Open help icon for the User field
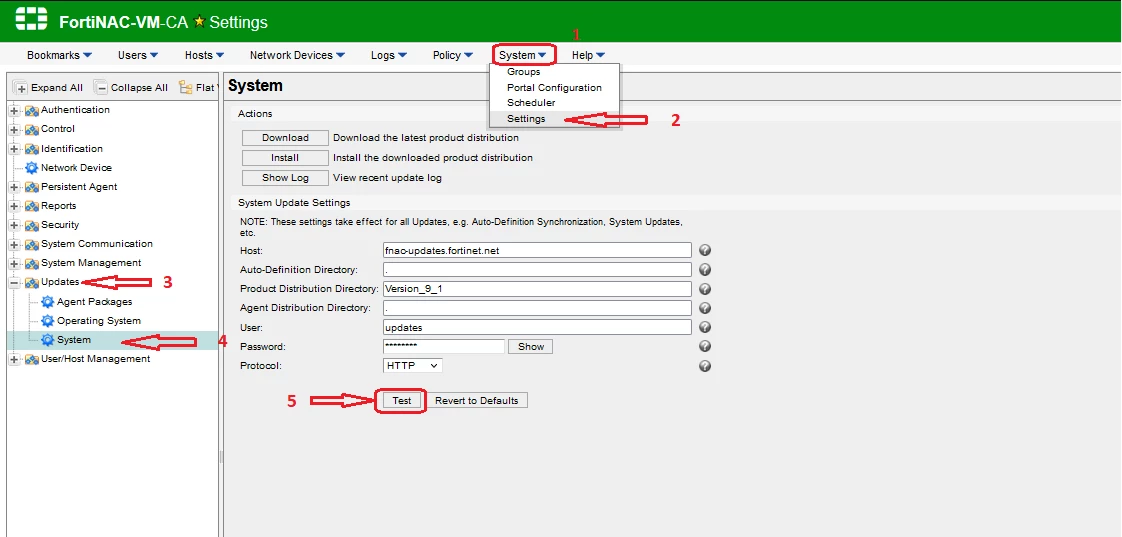 705,327
